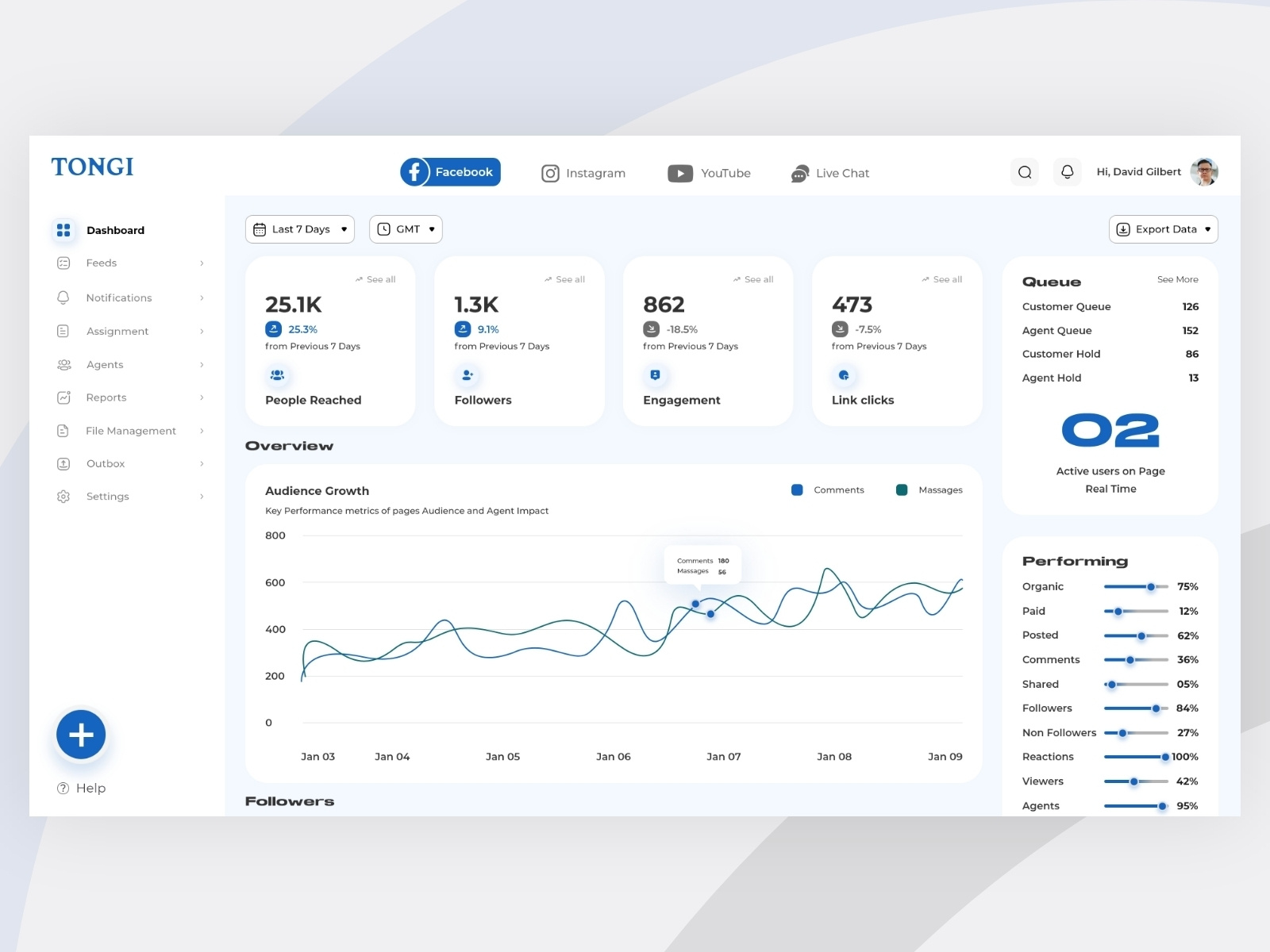Select the Instagram channel icon
The width and height of the screenshot is (1270, 952).
[550, 173]
